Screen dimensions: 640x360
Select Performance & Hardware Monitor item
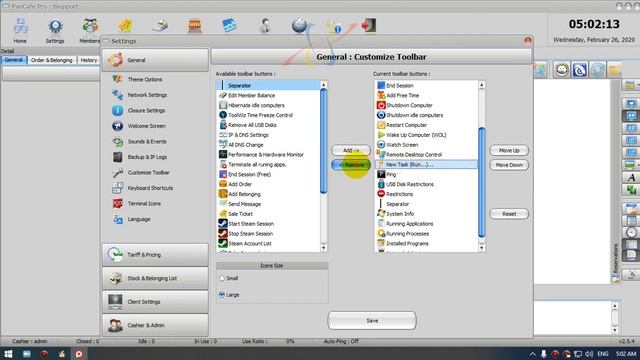coord(269,155)
